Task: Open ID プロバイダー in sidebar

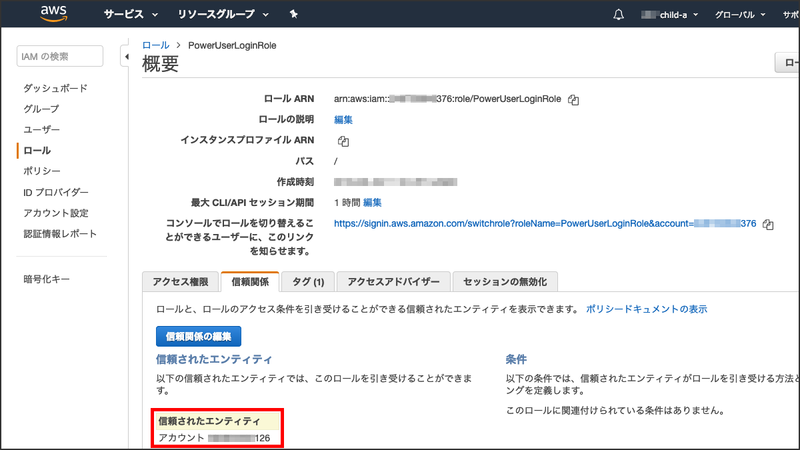Action: point(56,192)
